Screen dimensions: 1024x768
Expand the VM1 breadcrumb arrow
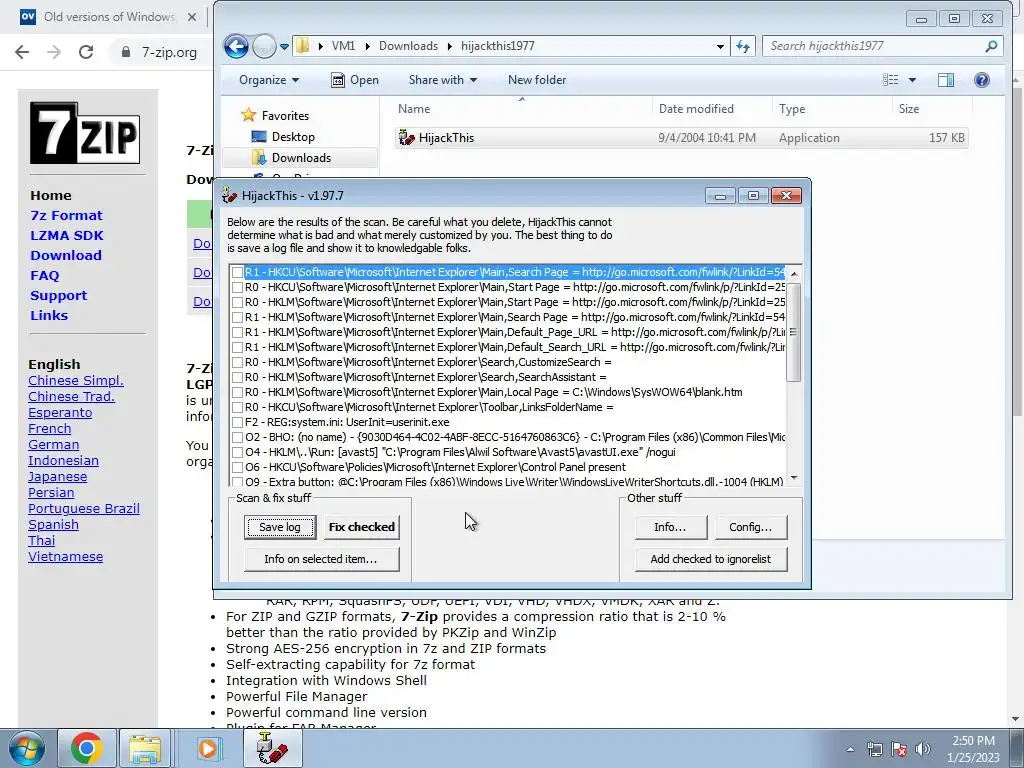(368, 46)
